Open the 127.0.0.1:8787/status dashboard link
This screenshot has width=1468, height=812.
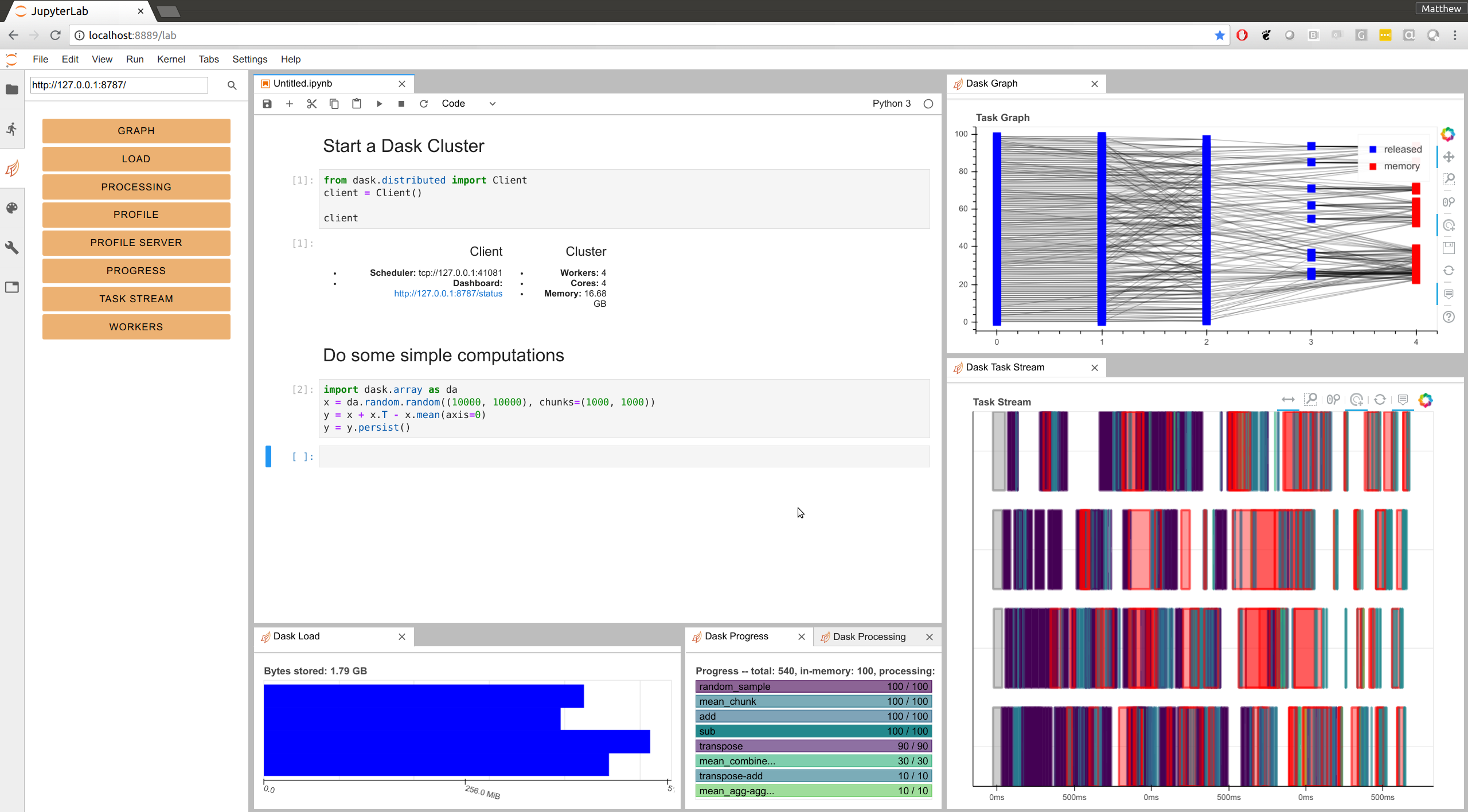tap(448, 294)
